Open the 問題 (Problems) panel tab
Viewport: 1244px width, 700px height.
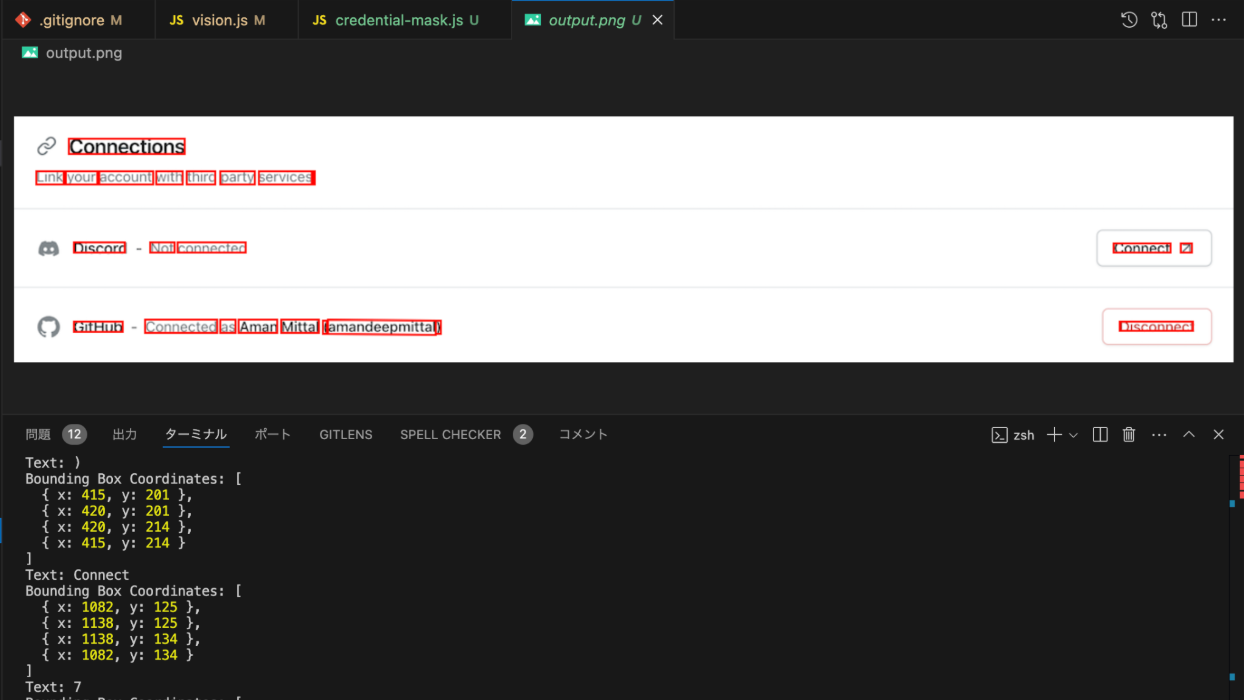tap(38, 434)
